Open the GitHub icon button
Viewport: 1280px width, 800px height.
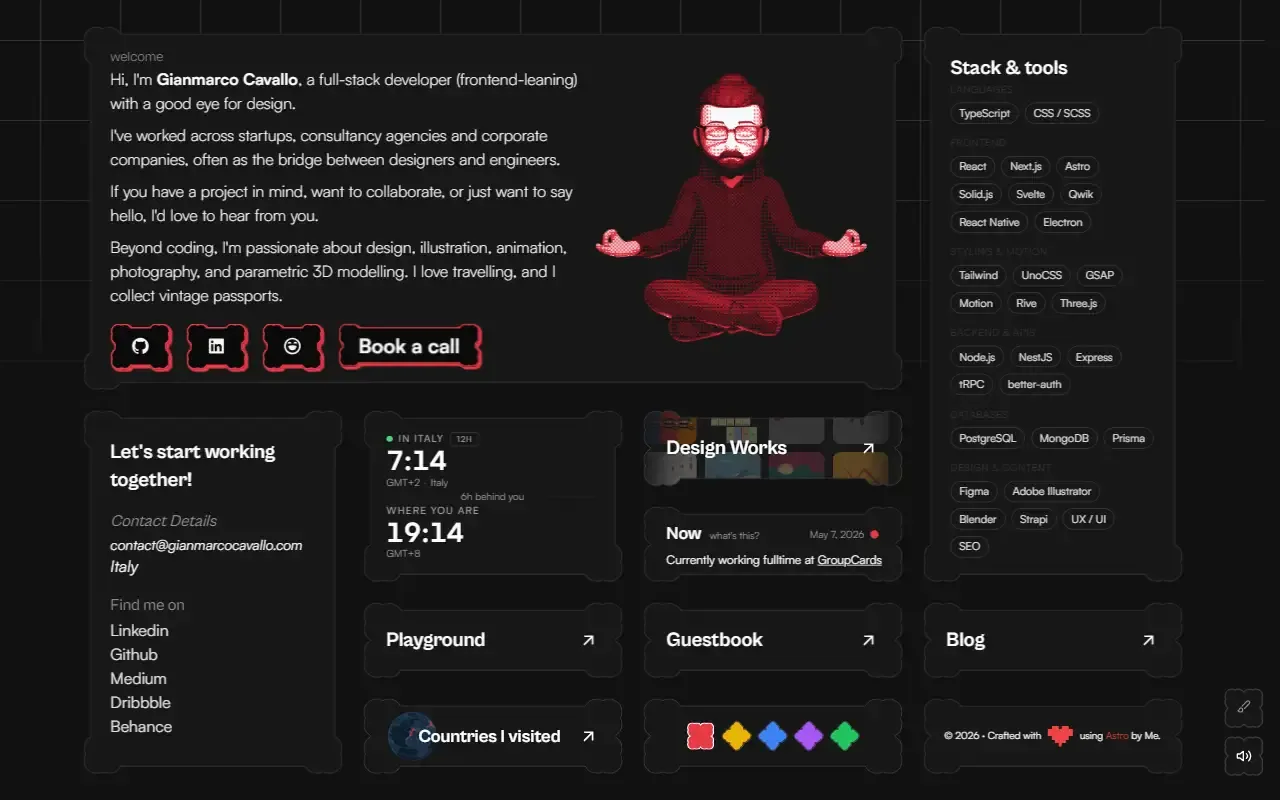point(141,347)
